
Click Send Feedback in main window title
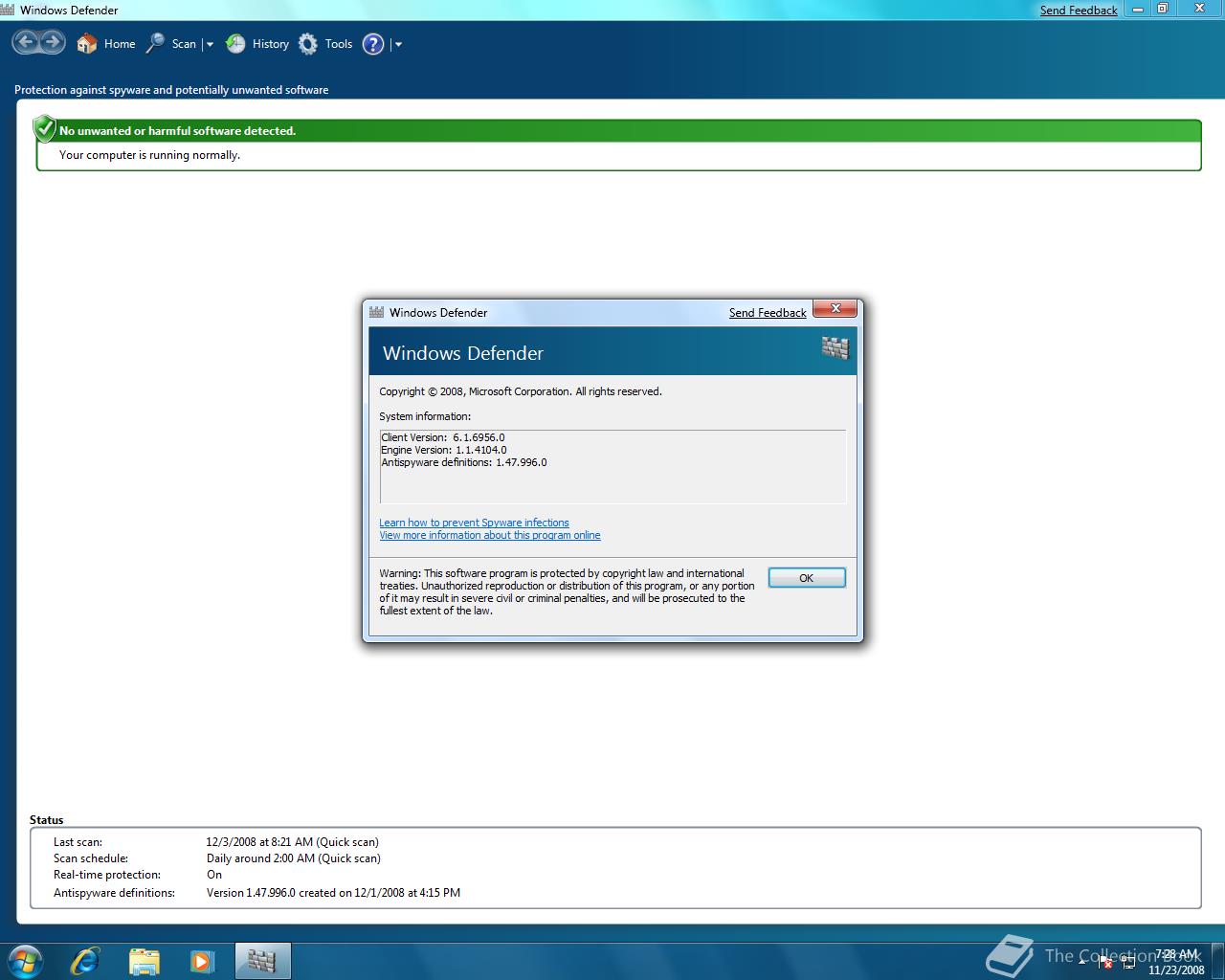[x=1079, y=11]
